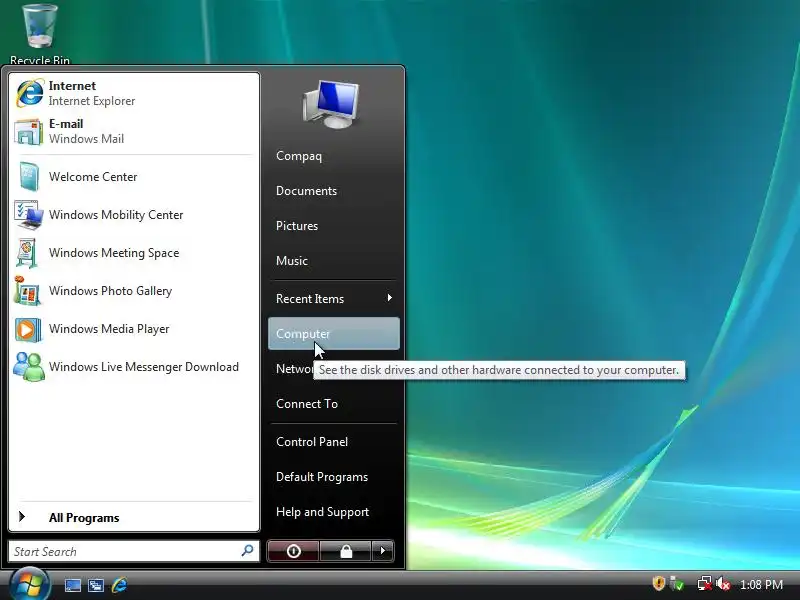
Task: Click the user account computer picture
Action: click(332, 104)
